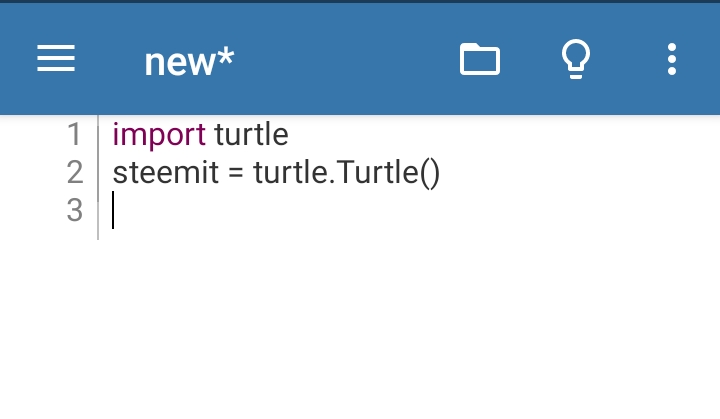
Task: Click the word turtle on line 1
Action: (x=251, y=135)
